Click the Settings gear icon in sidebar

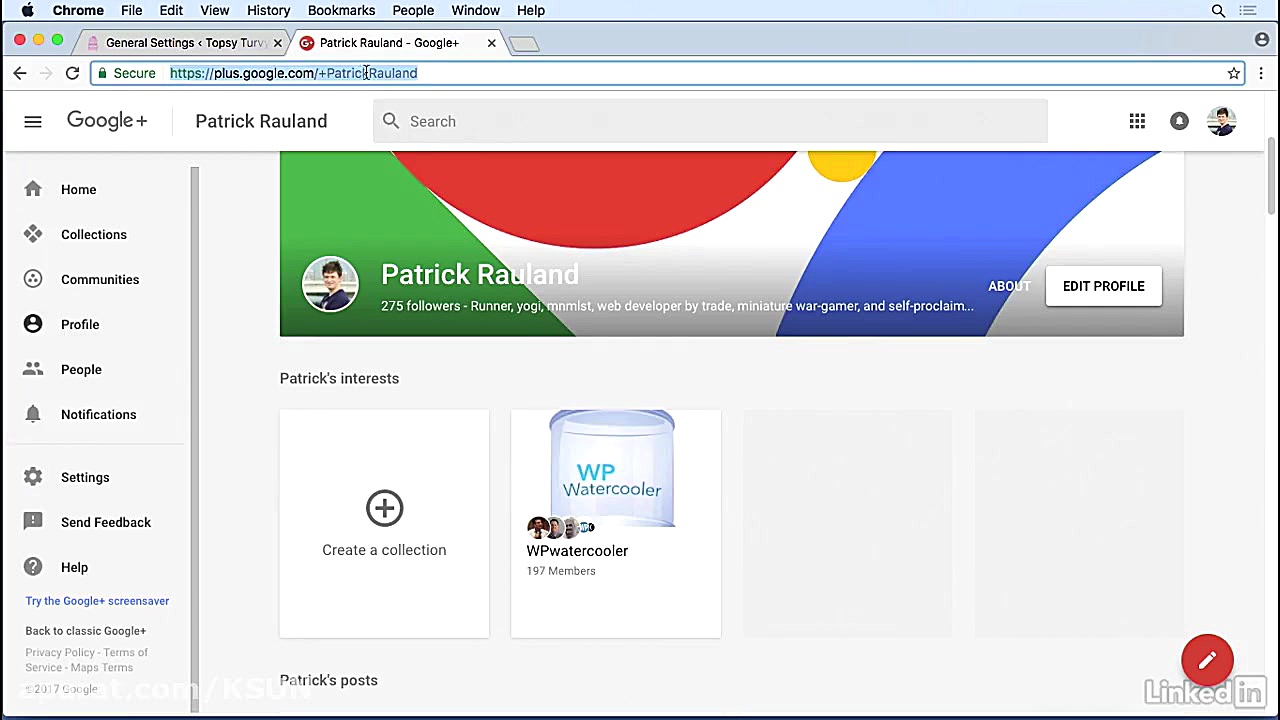[x=33, y=477]
